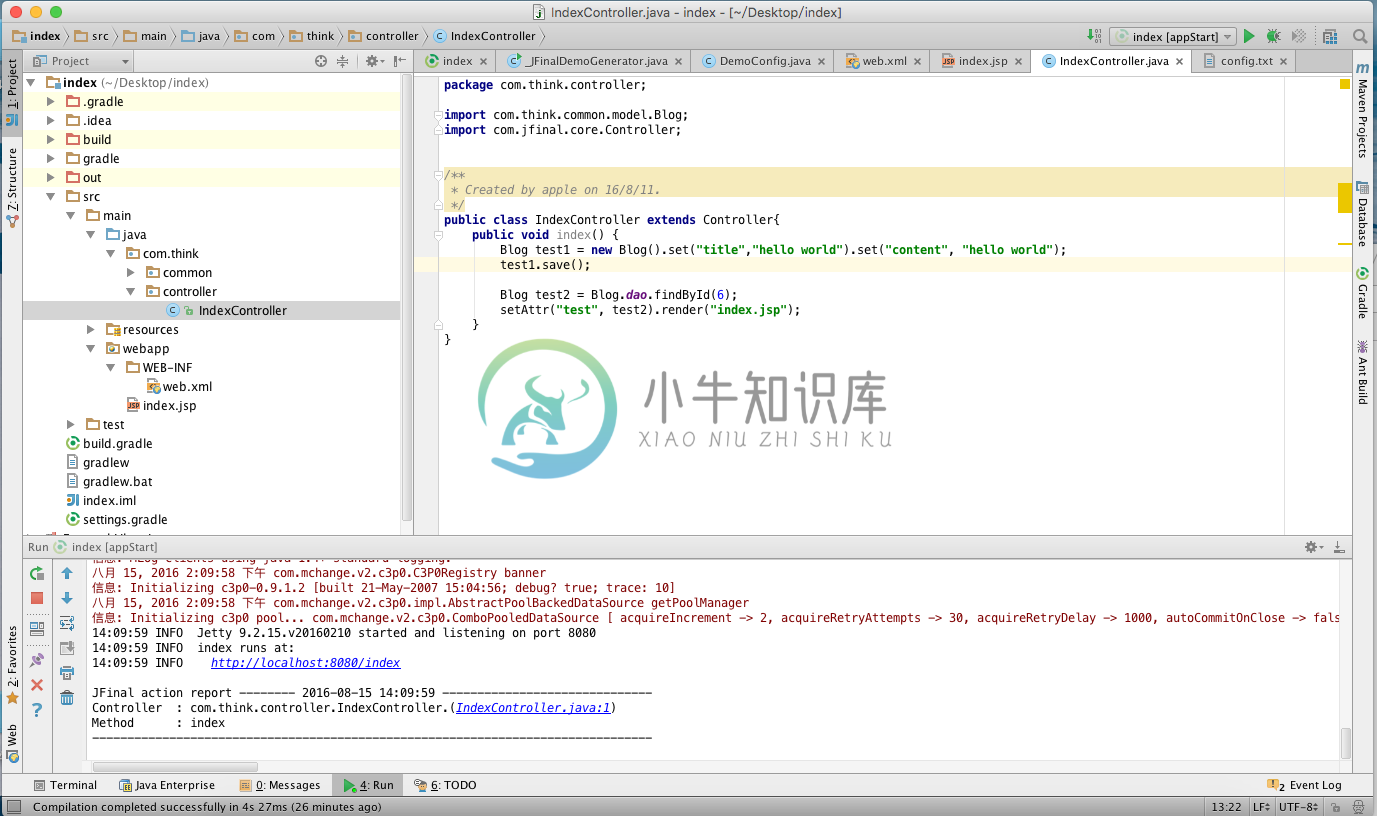Open Maven Projects side panel
Viewport: 1377px width, 816px height.
click(1362, 110)
